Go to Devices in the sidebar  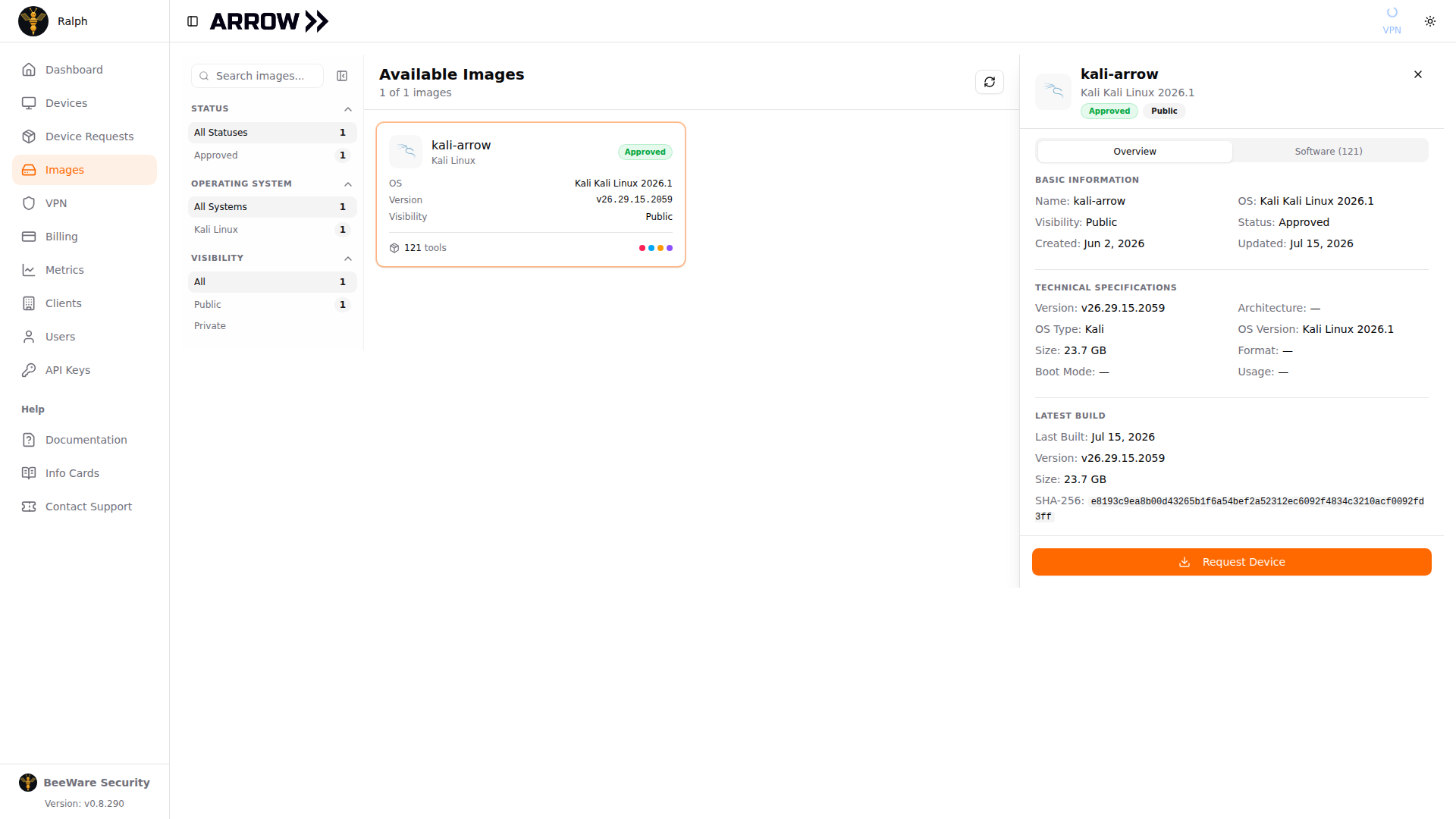[x=84, y=103]
